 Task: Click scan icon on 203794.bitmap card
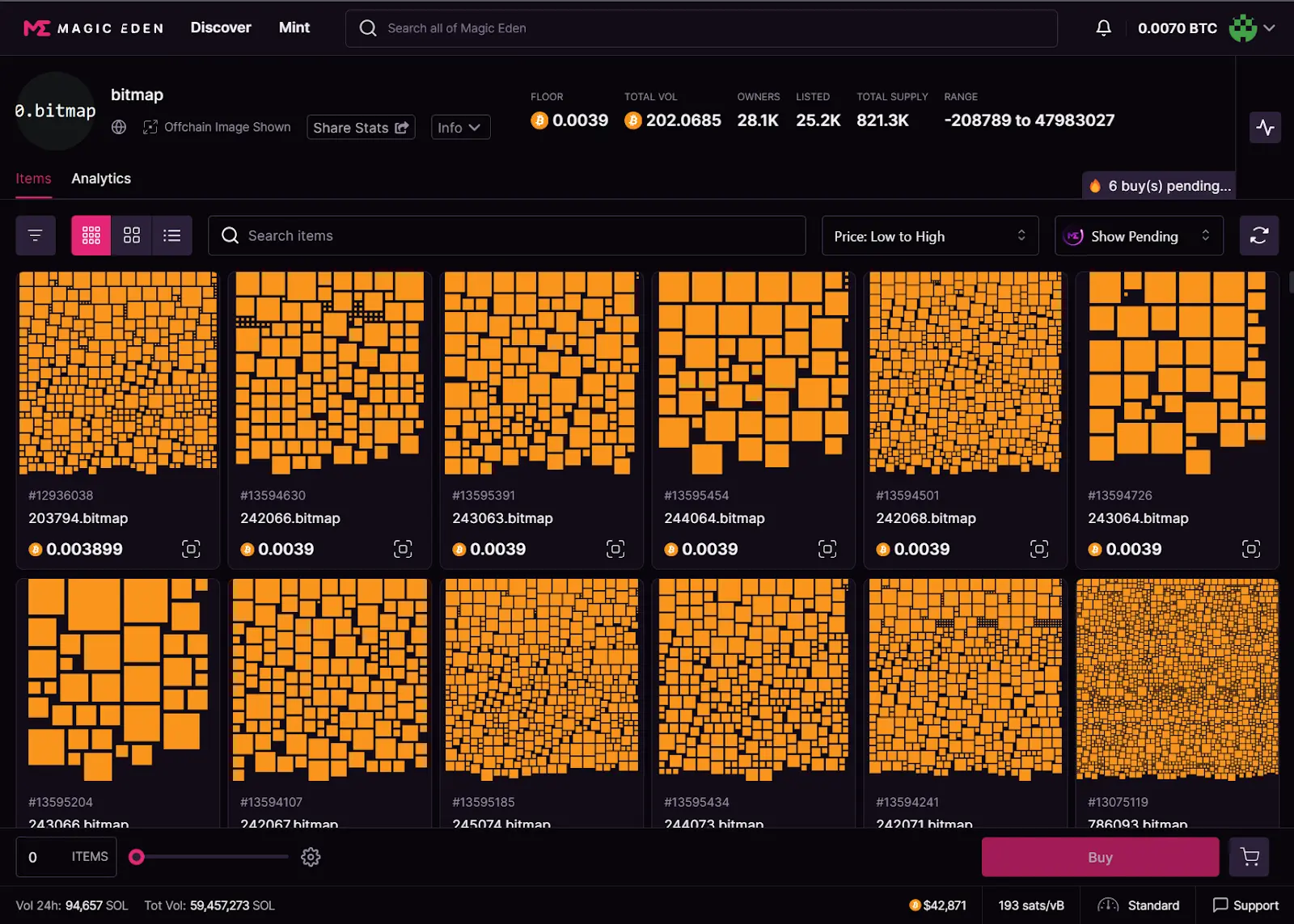tap(191, 549)
